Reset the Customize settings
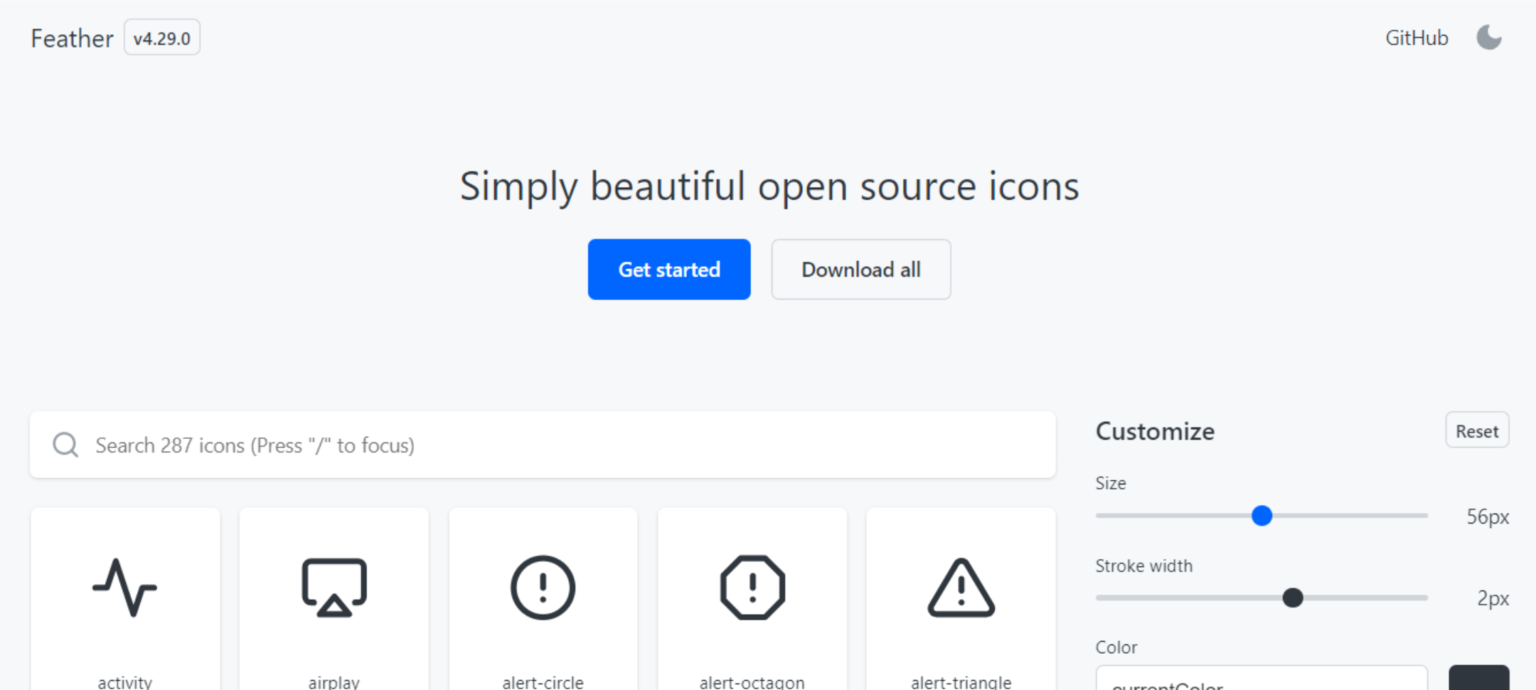Viewport: 1536px width, 690px height. point(1477,430)
